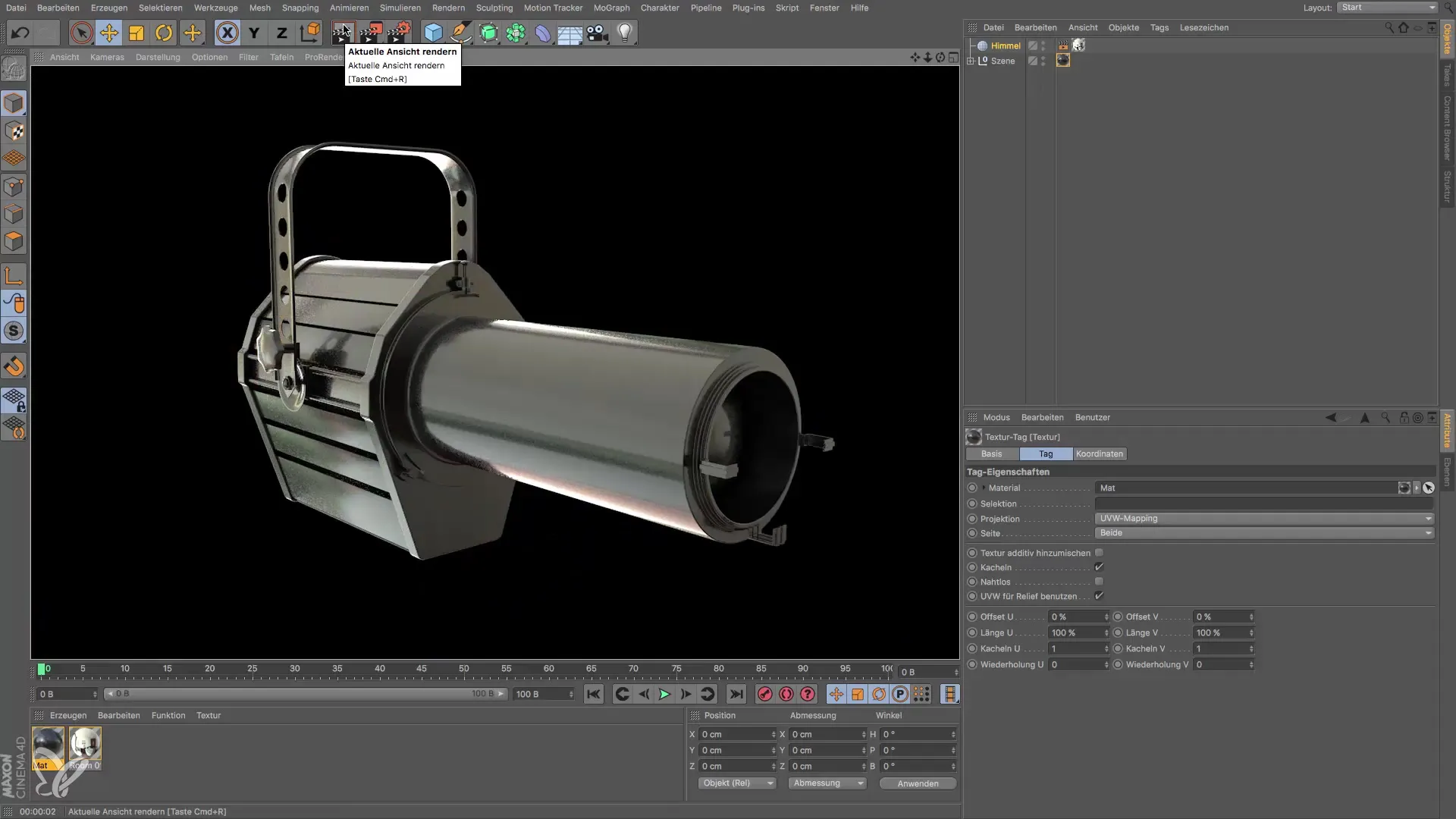Add a Camera object

click(598, 33)
